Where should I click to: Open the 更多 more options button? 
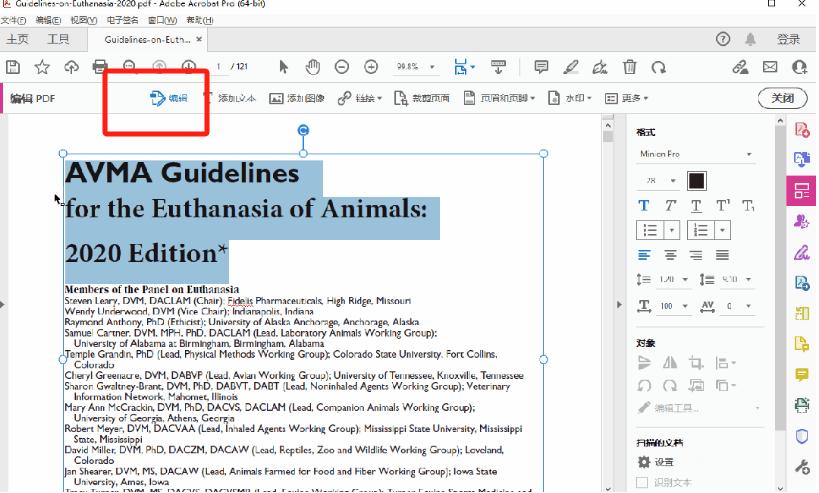coord(626,98)
